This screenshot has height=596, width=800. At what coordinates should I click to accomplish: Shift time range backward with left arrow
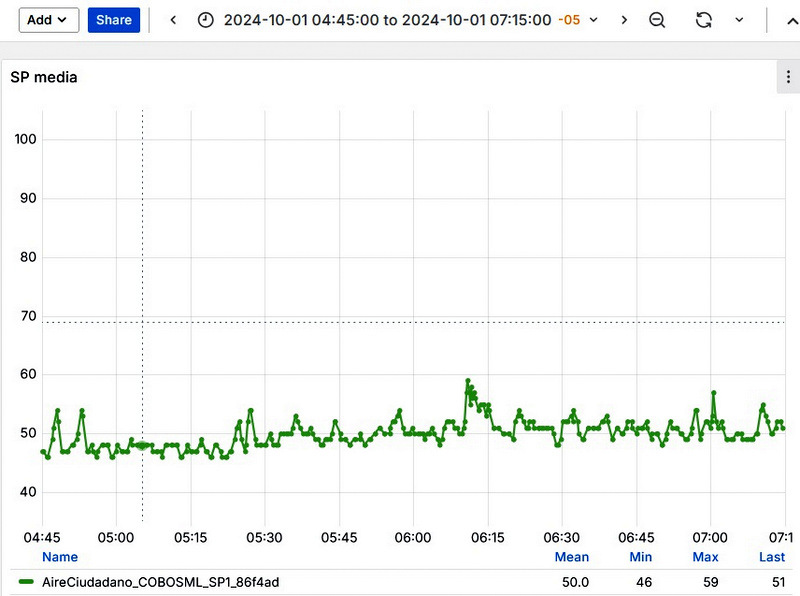173,20
